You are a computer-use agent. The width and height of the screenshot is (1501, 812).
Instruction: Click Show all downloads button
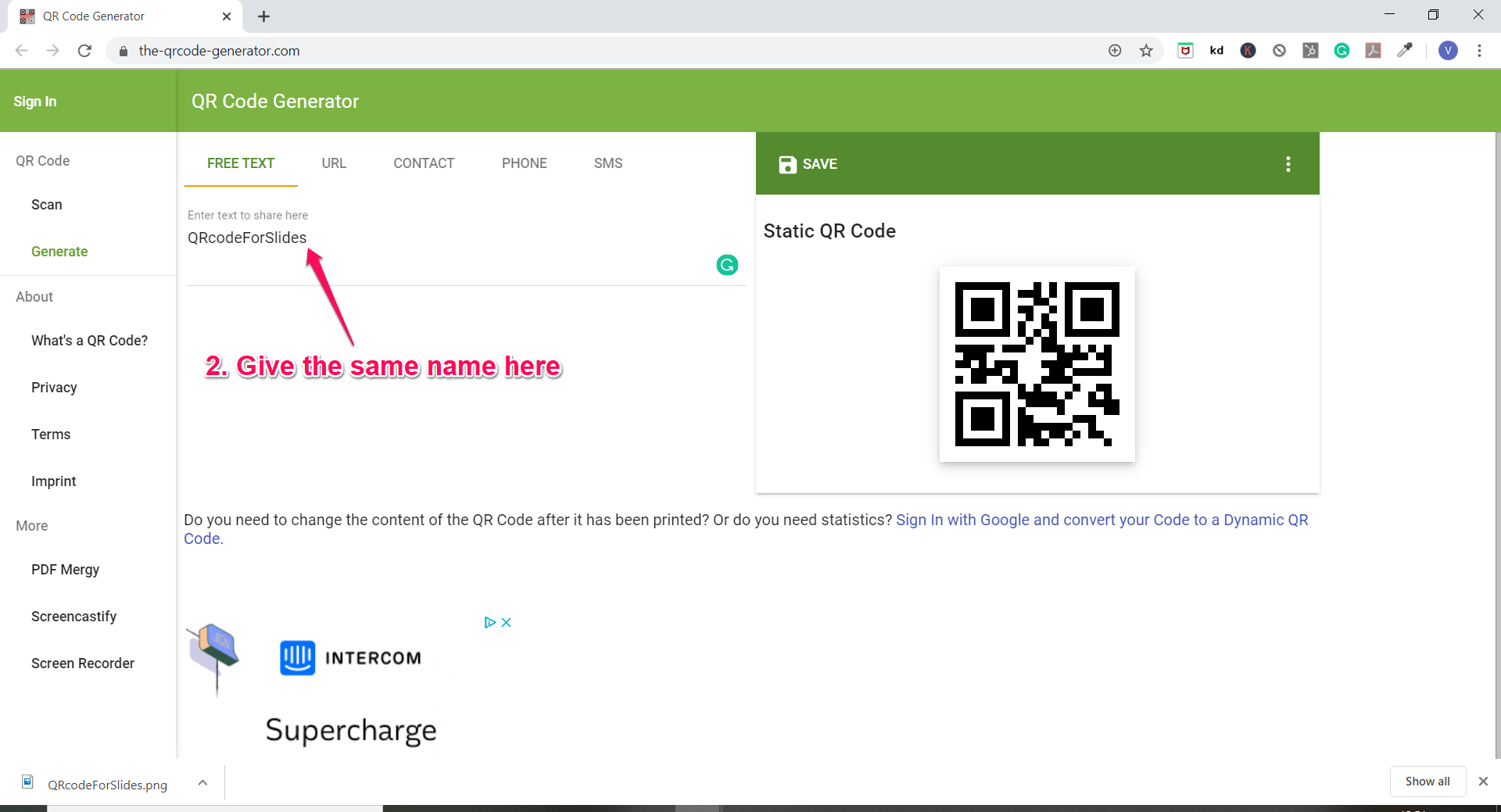coord(1428,782)
